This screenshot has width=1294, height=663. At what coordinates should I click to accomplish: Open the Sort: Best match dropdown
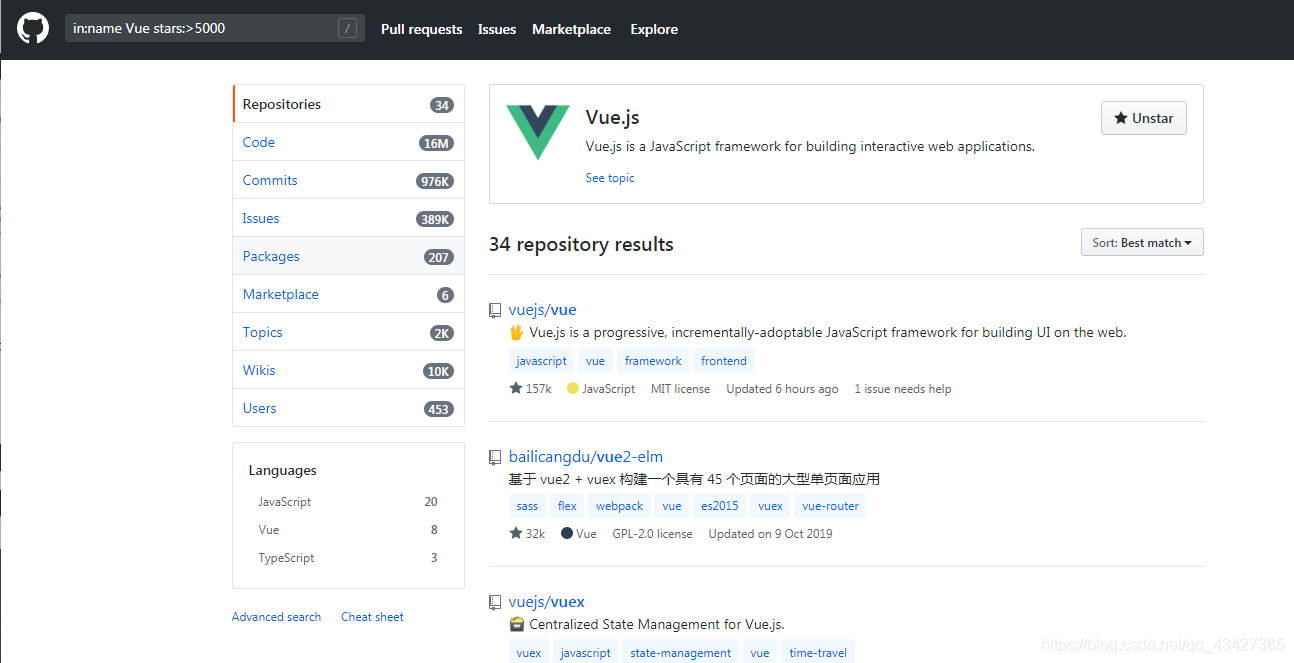coord(1142,243)
